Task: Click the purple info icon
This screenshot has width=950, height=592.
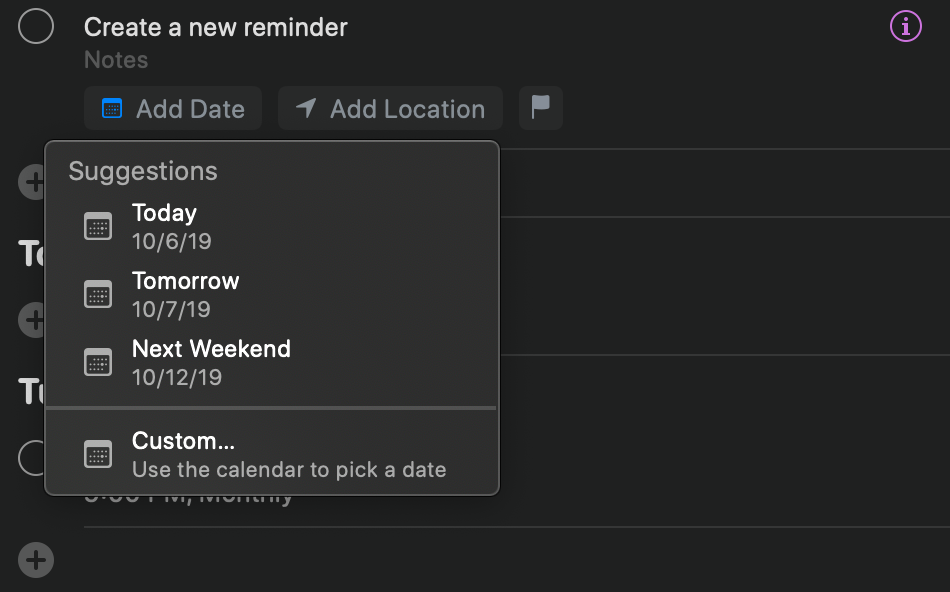Action: [x=905, y=27]
